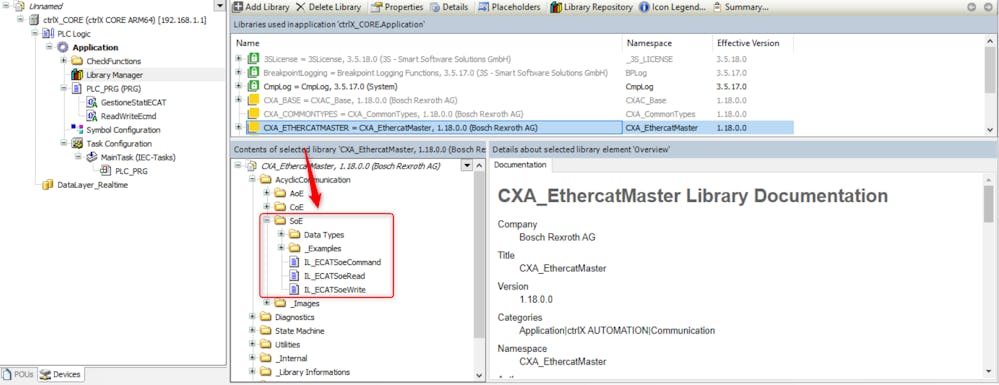Viewport: 999px width, 385px height.
Task: Expand the CoE folder
Action: [268, 207]
